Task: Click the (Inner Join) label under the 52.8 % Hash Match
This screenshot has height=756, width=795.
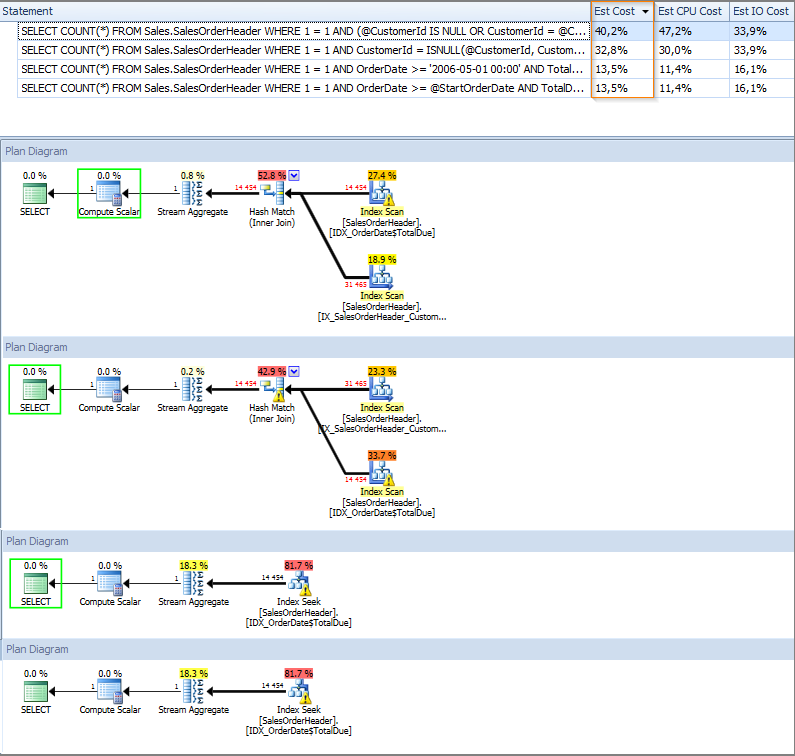Action: 272,223
